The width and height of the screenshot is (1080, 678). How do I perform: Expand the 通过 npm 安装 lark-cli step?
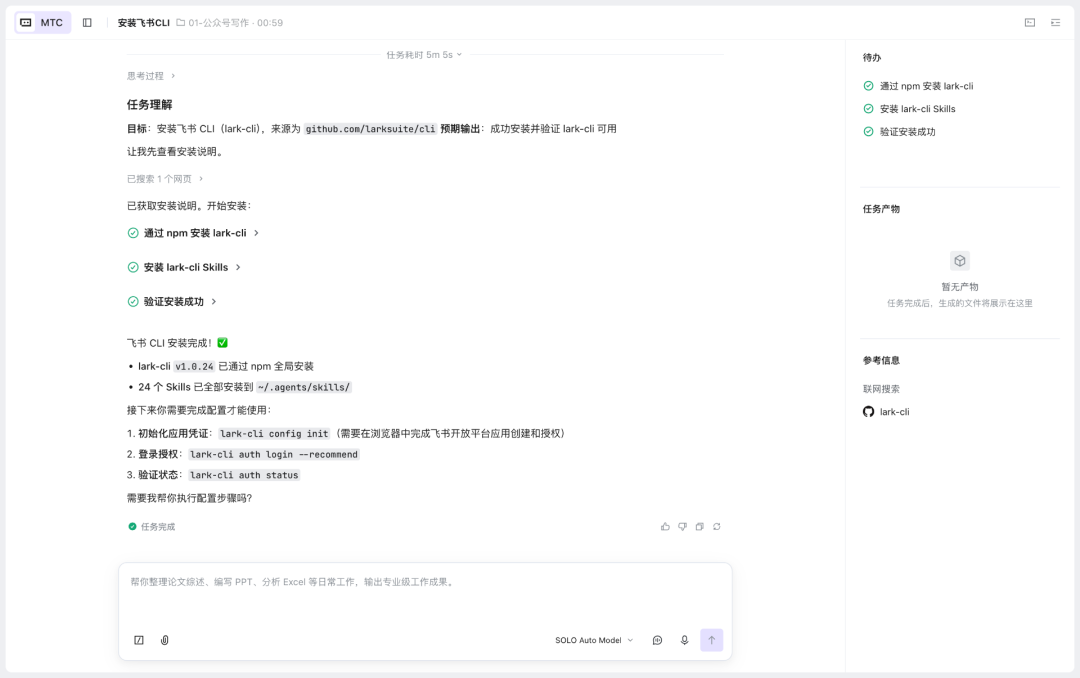[x=194, y=233]
